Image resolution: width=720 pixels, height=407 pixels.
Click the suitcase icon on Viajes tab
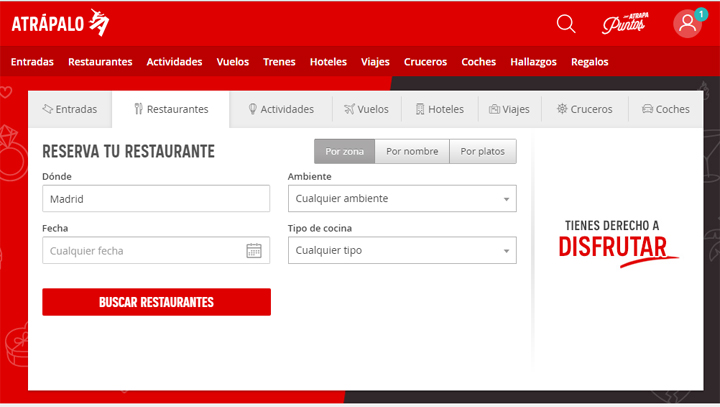[x=494, y=109]
